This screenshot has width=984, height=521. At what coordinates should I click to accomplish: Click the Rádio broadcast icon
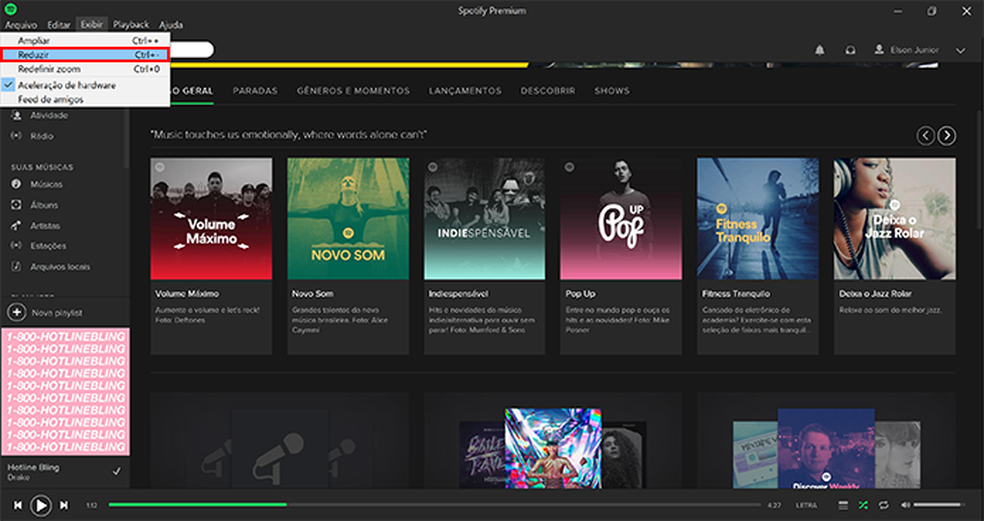17,136
